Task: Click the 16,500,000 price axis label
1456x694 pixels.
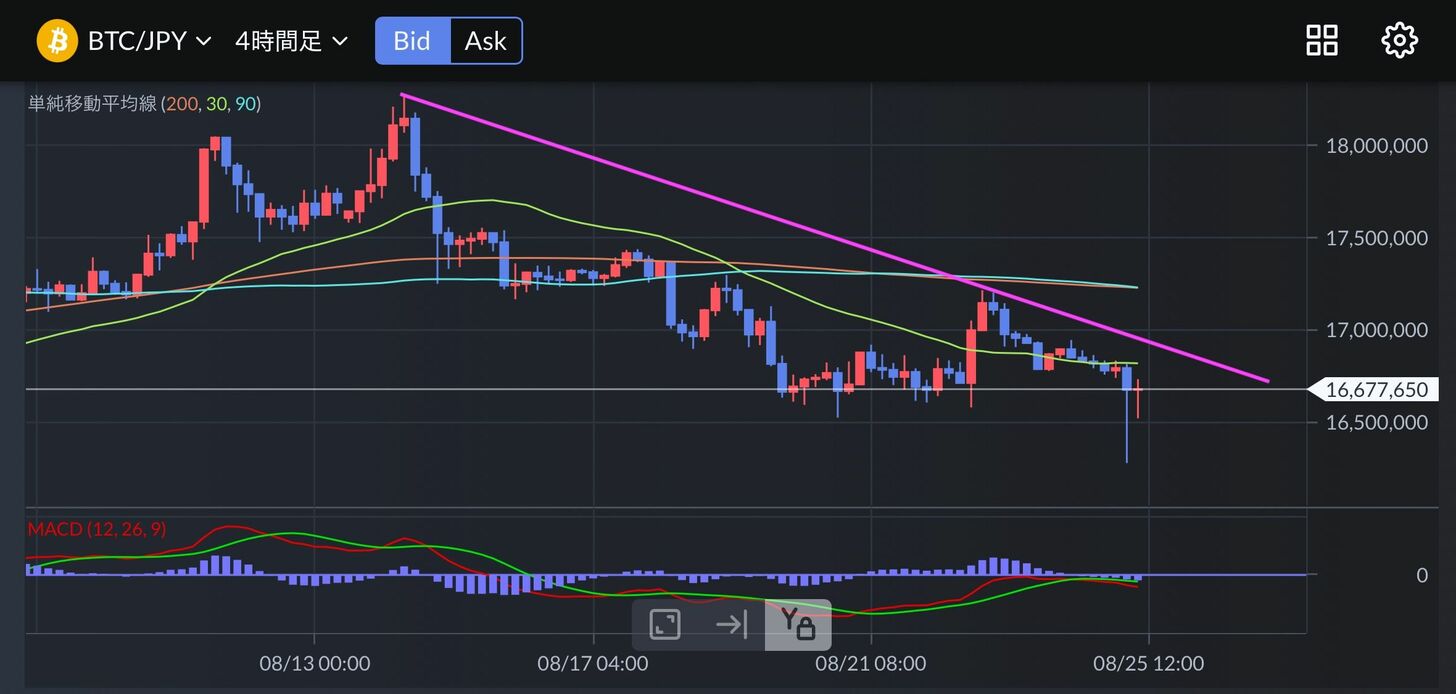Action: point(1376,422)
